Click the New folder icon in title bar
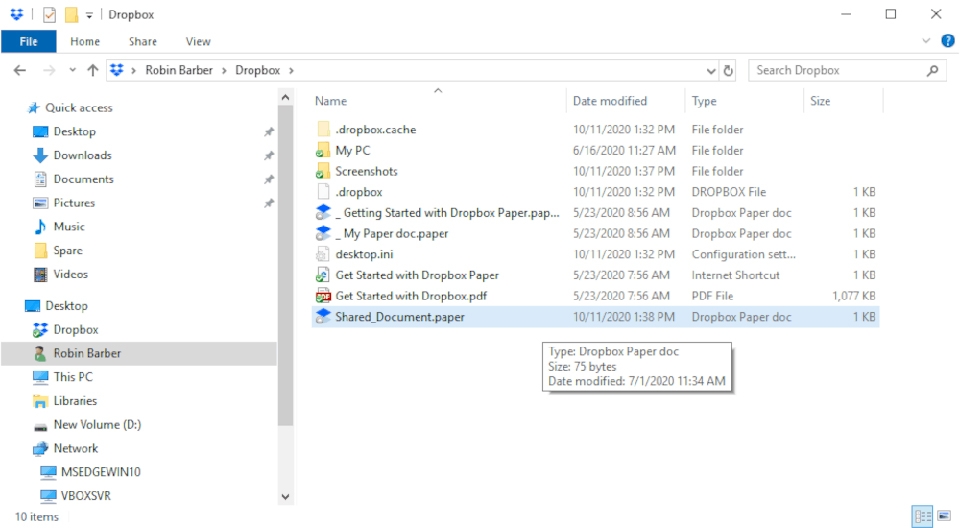Image resolution: width=960 pixels, height=528 pixels. 72,14
